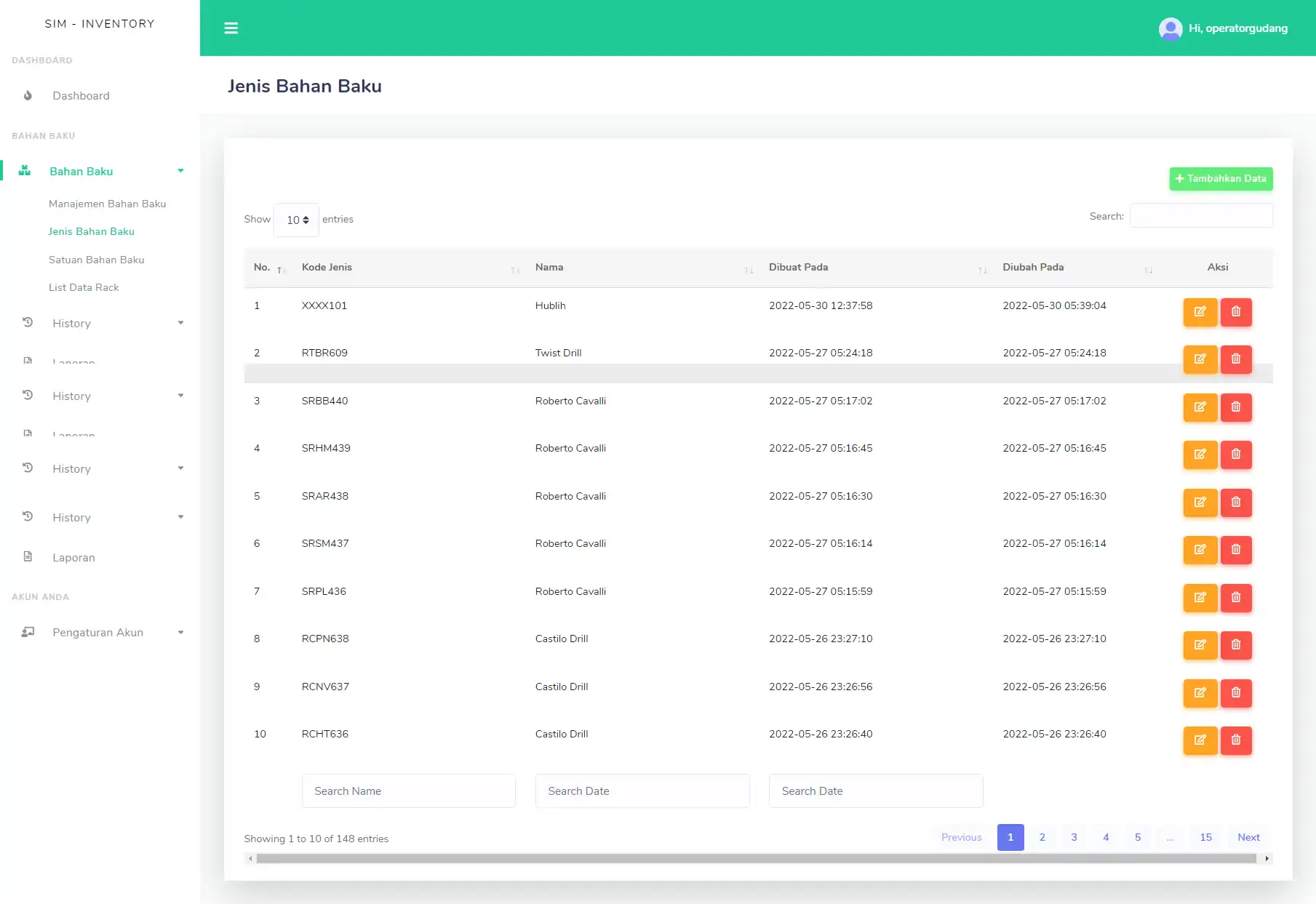Expand the Pengaturan Akun menu arrow
The height and width of the screenshot is (904, 1316).
pyautogui.click(x=180, y=633)
